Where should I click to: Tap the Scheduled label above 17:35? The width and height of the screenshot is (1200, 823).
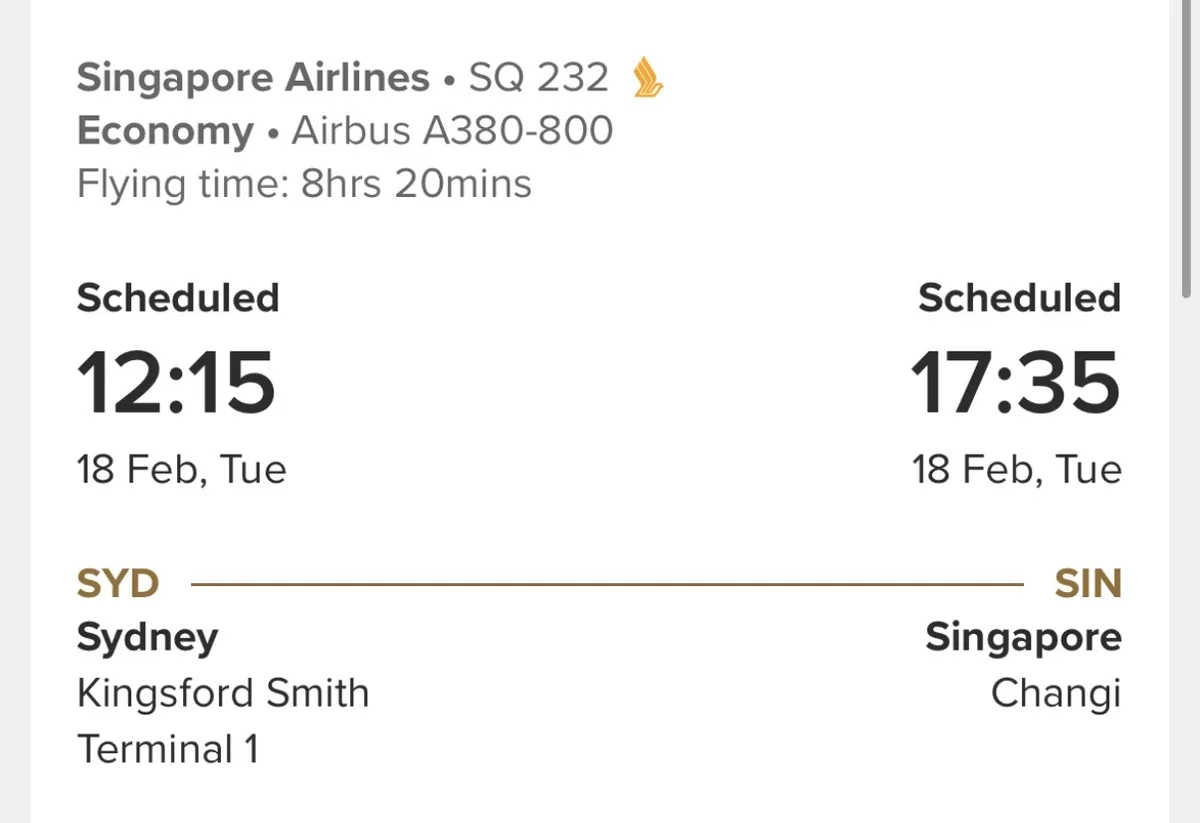[1019, 299]
